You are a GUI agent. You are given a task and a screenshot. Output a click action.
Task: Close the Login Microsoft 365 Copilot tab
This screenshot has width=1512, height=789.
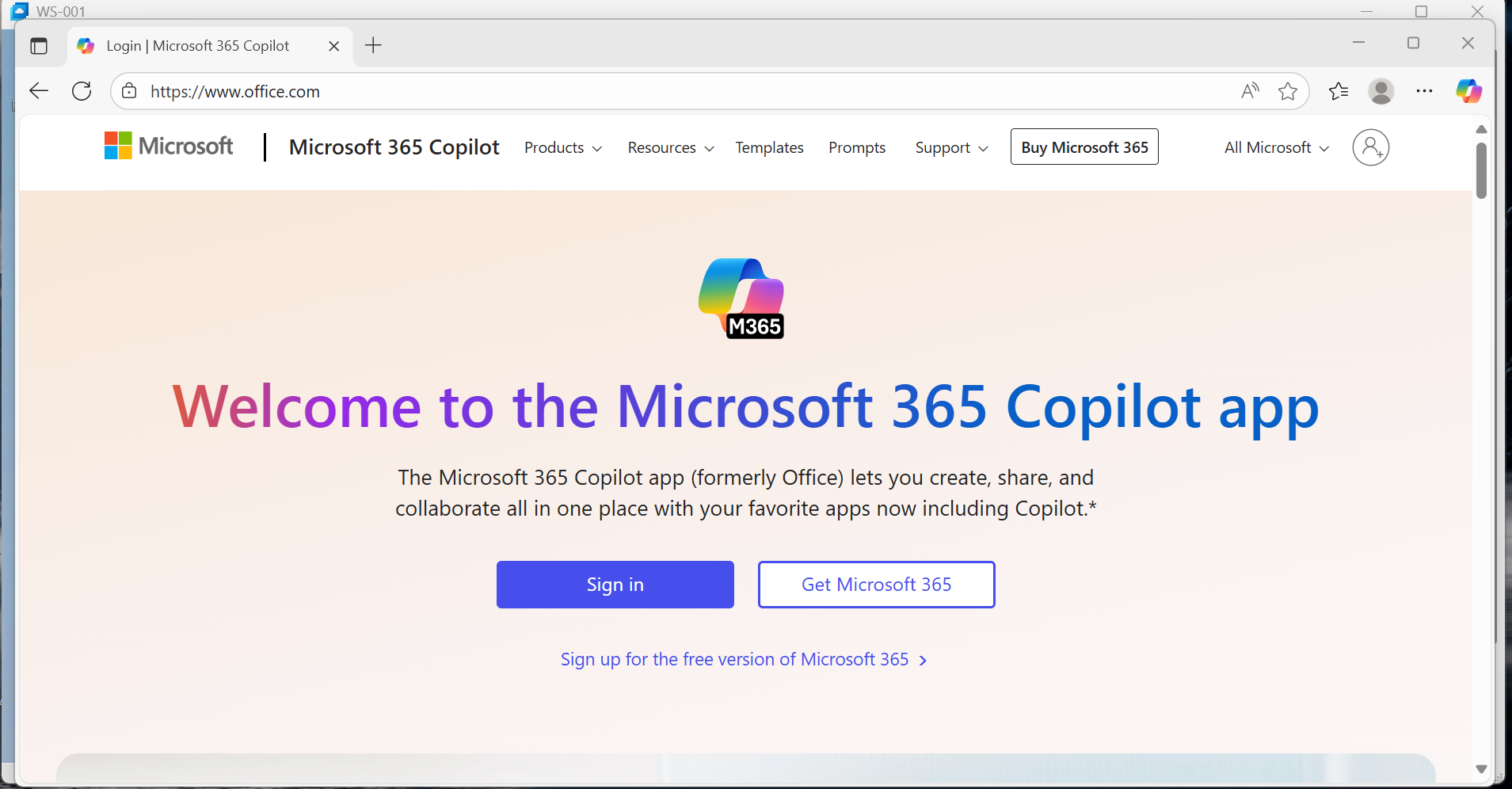point(334,46)
